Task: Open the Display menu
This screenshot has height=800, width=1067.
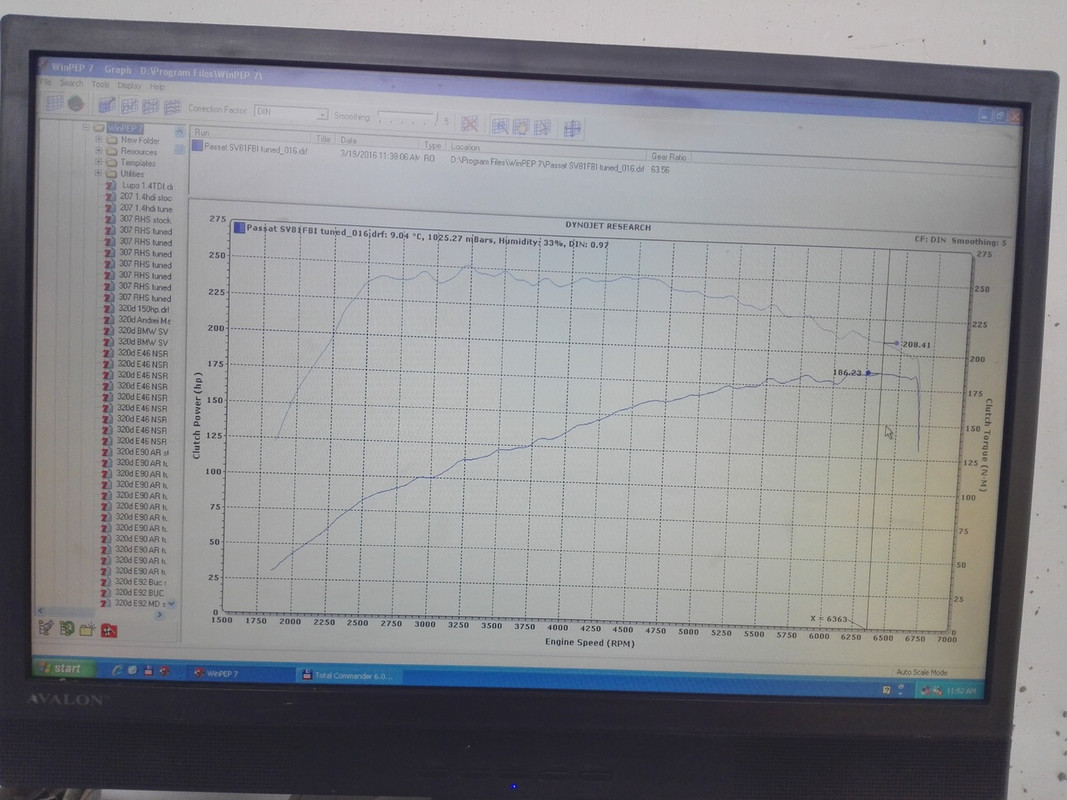Action: 129,86
